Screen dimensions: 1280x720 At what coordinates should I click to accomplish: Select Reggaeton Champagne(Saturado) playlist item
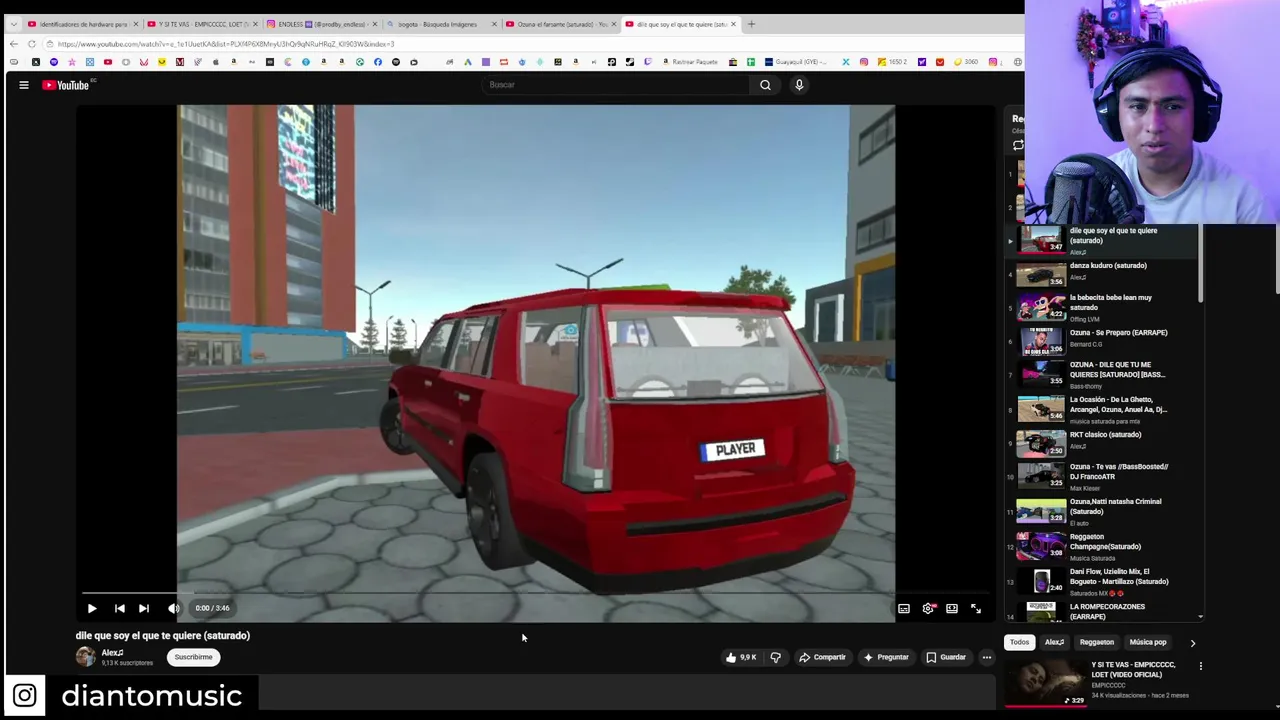point(1105,542)
